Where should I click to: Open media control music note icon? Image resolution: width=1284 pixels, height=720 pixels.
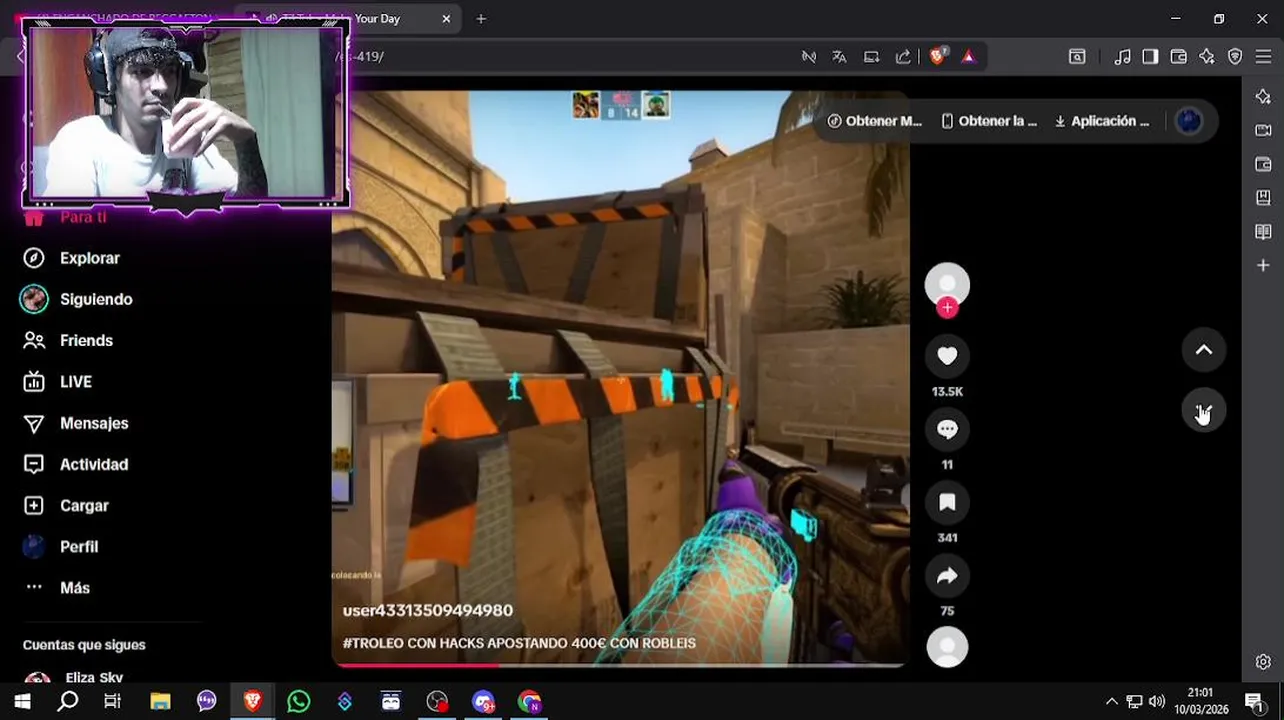1123,57
